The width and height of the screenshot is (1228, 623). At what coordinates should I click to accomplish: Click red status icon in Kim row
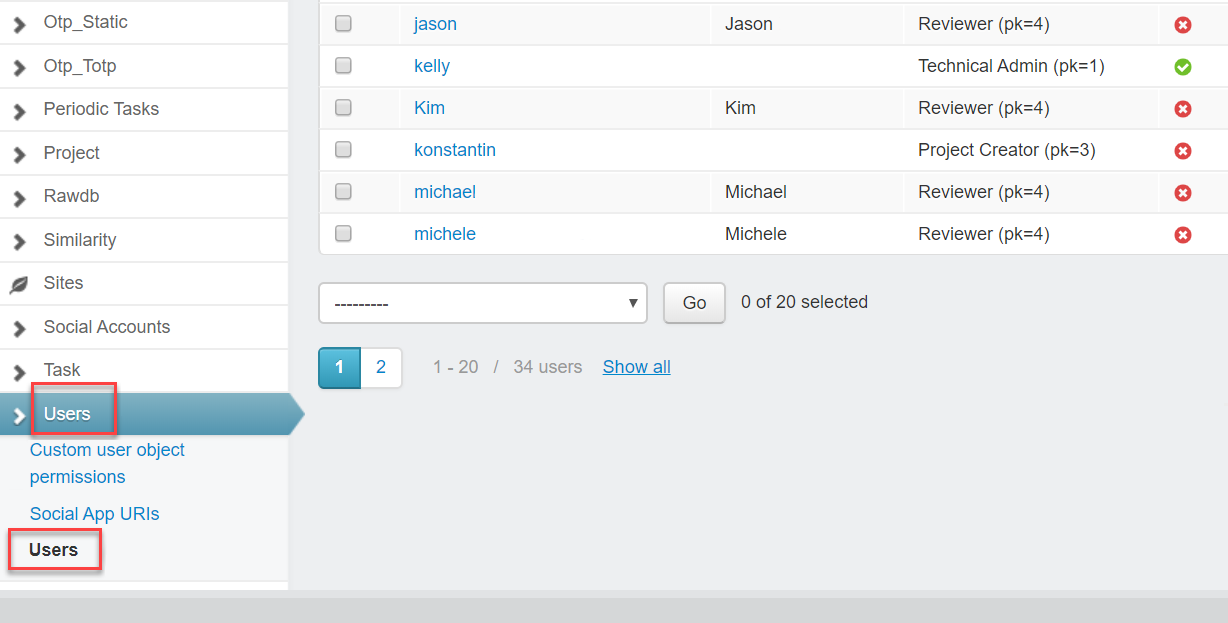tap(1182, 109)
